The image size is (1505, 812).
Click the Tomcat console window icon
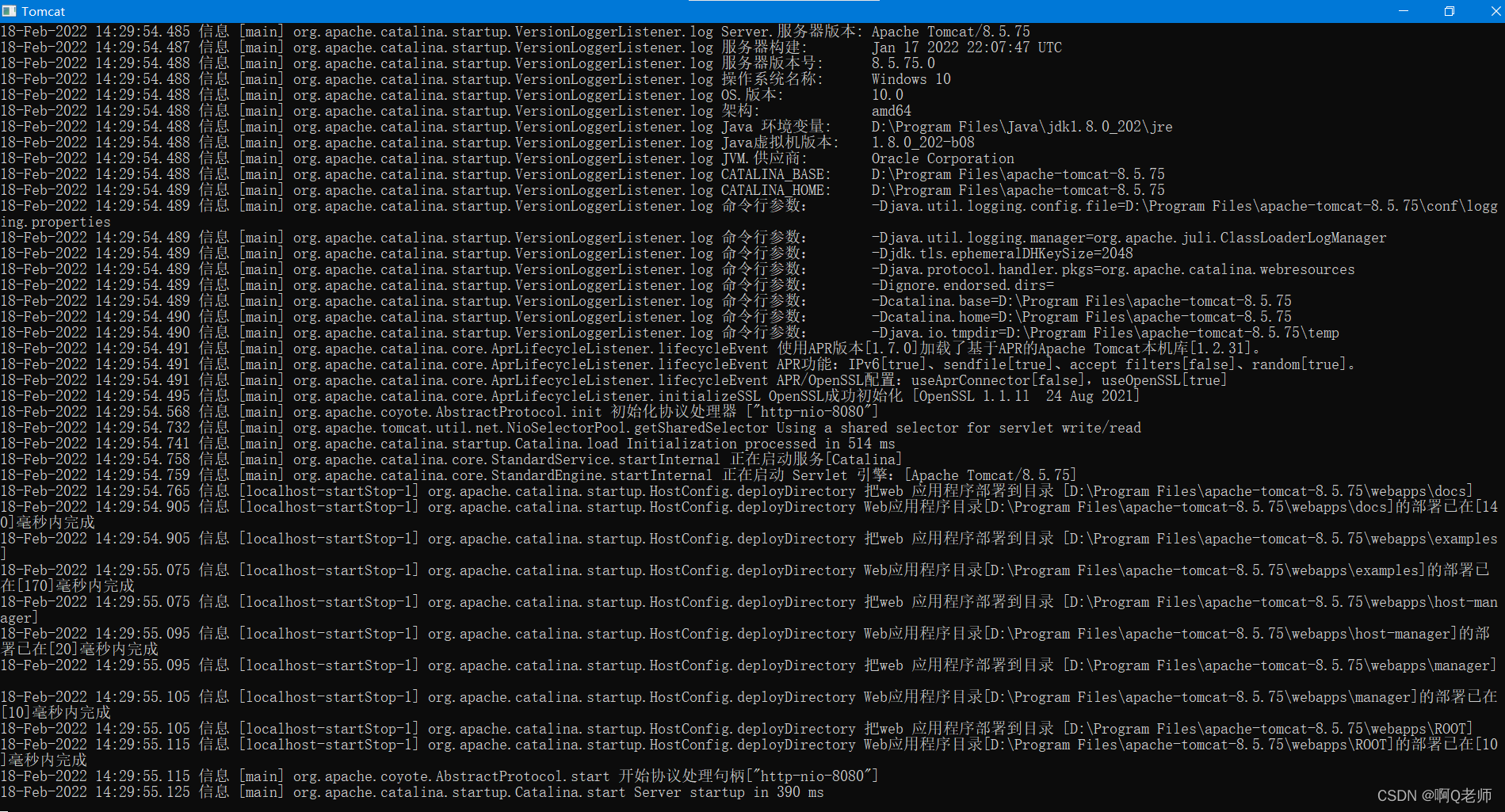9,11
